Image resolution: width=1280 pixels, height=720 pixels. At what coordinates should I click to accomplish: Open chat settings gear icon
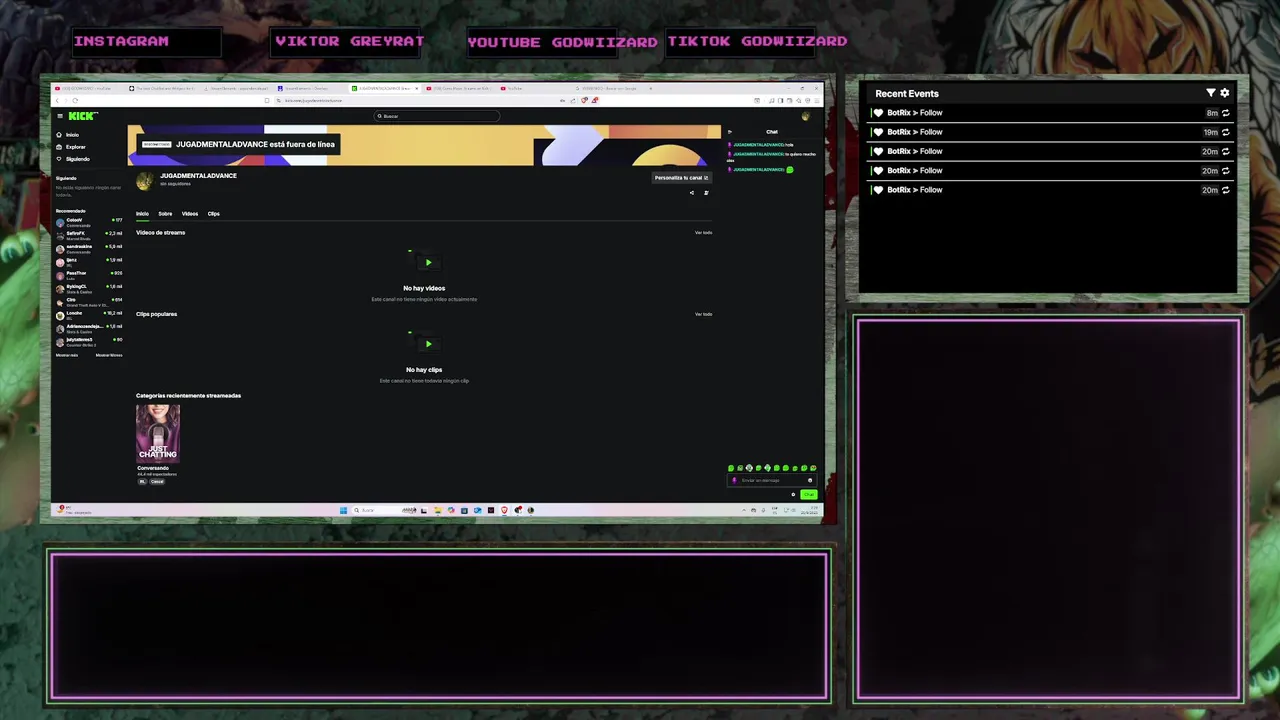coord(793,494)
